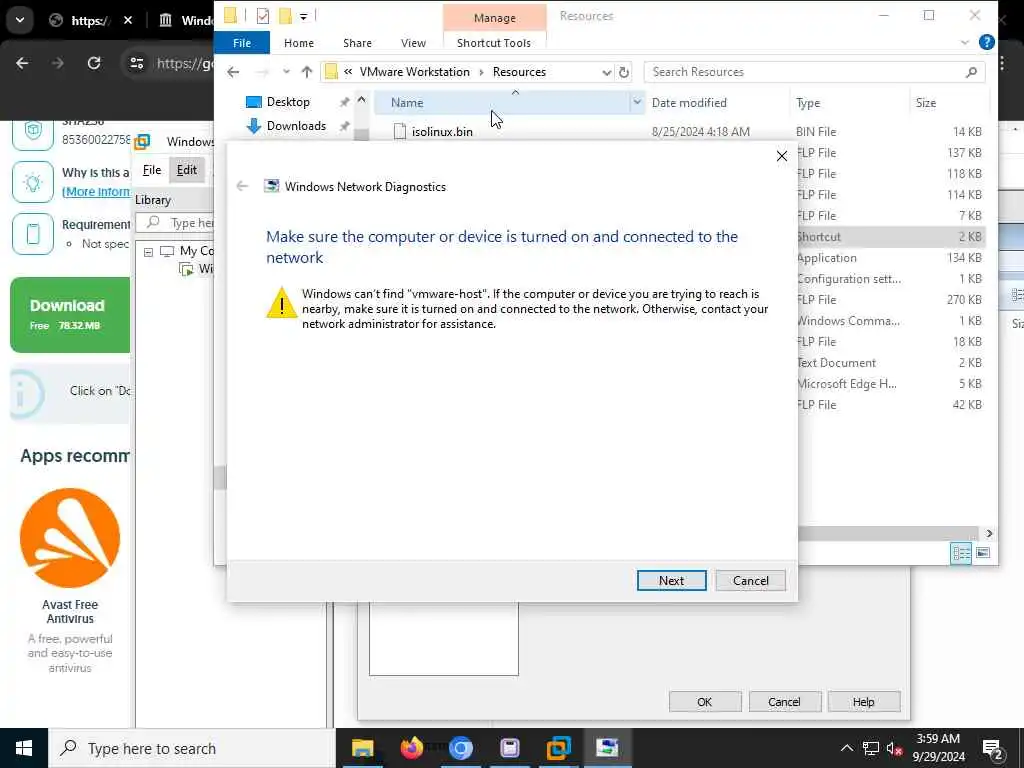Image resolution: width=1024 pixels, height=768 pixels.
Task: Cancel the Windows Network Diagnostics dialog
Action: (750, 581)
